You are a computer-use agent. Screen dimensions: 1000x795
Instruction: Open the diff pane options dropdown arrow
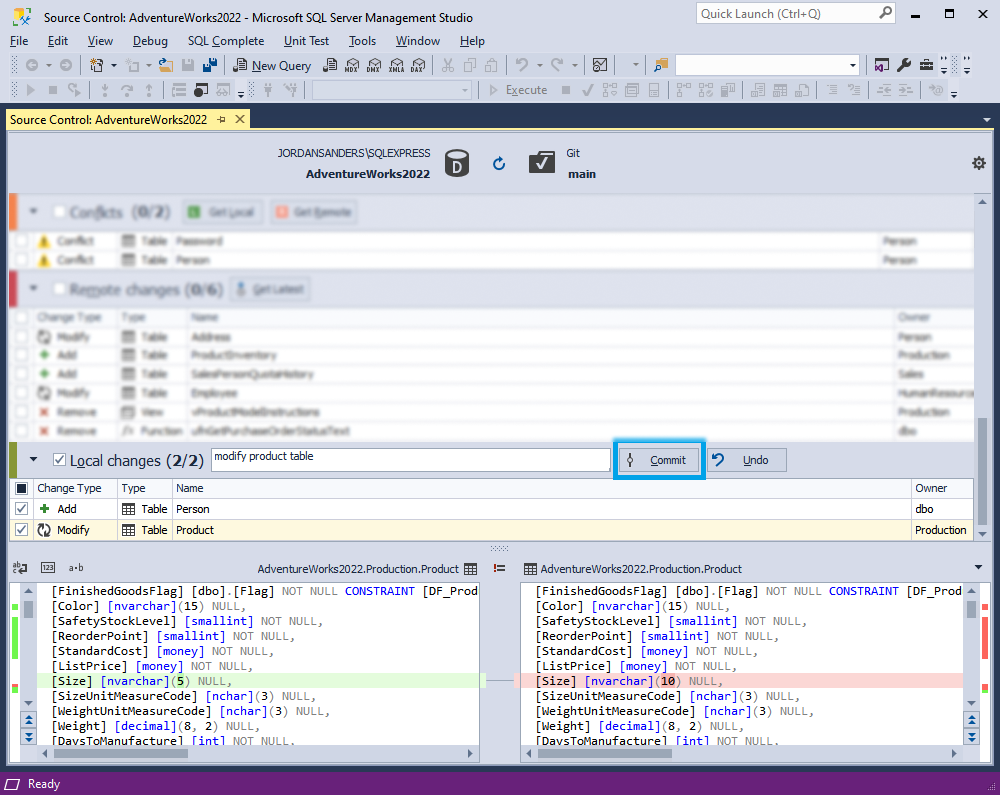(x=978, y=567)
